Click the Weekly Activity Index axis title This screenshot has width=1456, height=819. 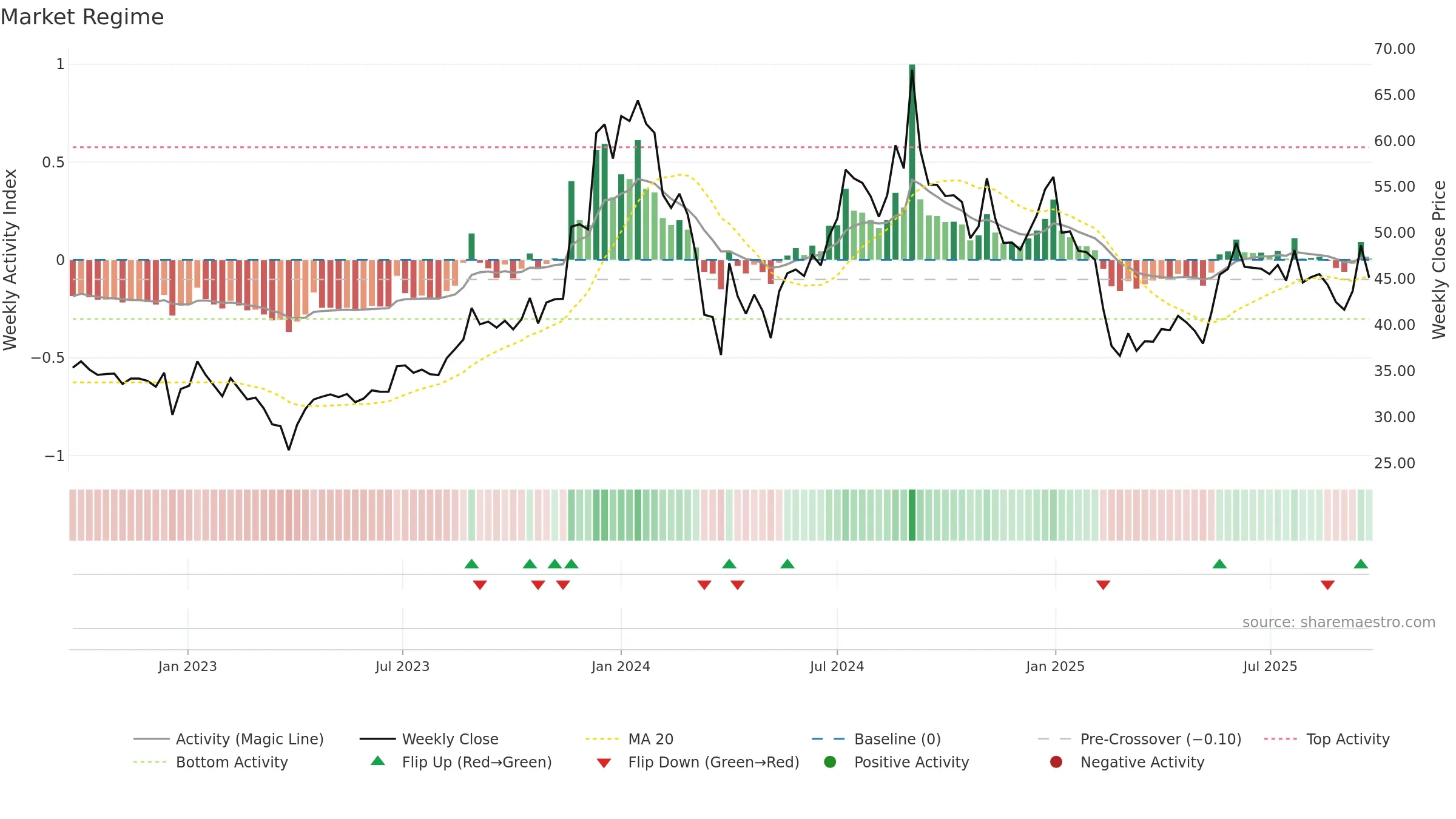coord(10,260)
